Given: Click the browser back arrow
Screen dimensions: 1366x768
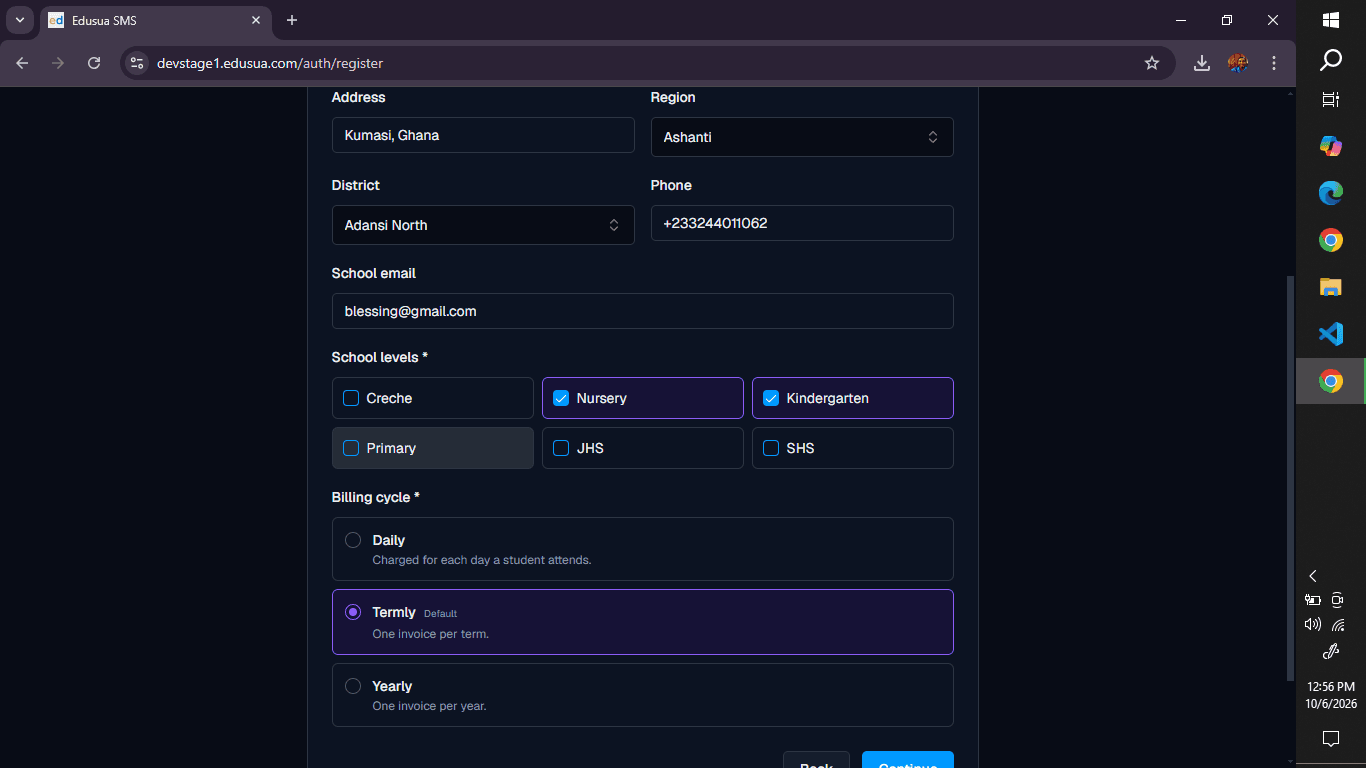Looking at the screenshot, I should pos(23,63).
